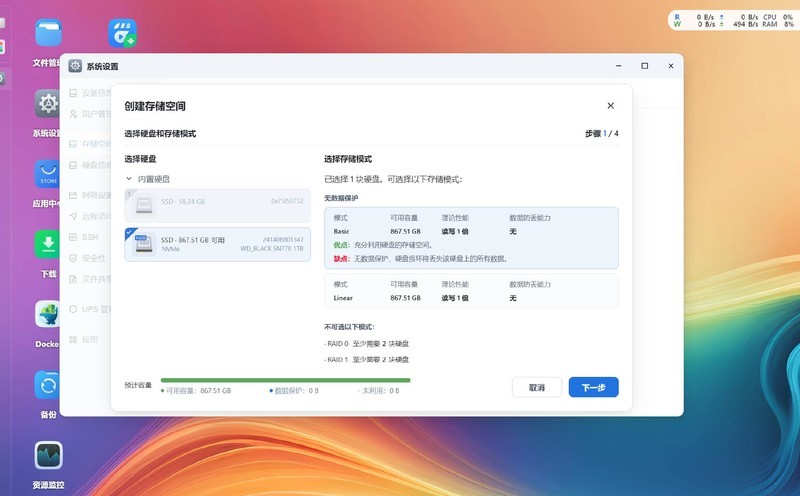Viewport: 800px width, 496px height.
Task: Open the 资源监控 desktop app
Action: [48, 455]
